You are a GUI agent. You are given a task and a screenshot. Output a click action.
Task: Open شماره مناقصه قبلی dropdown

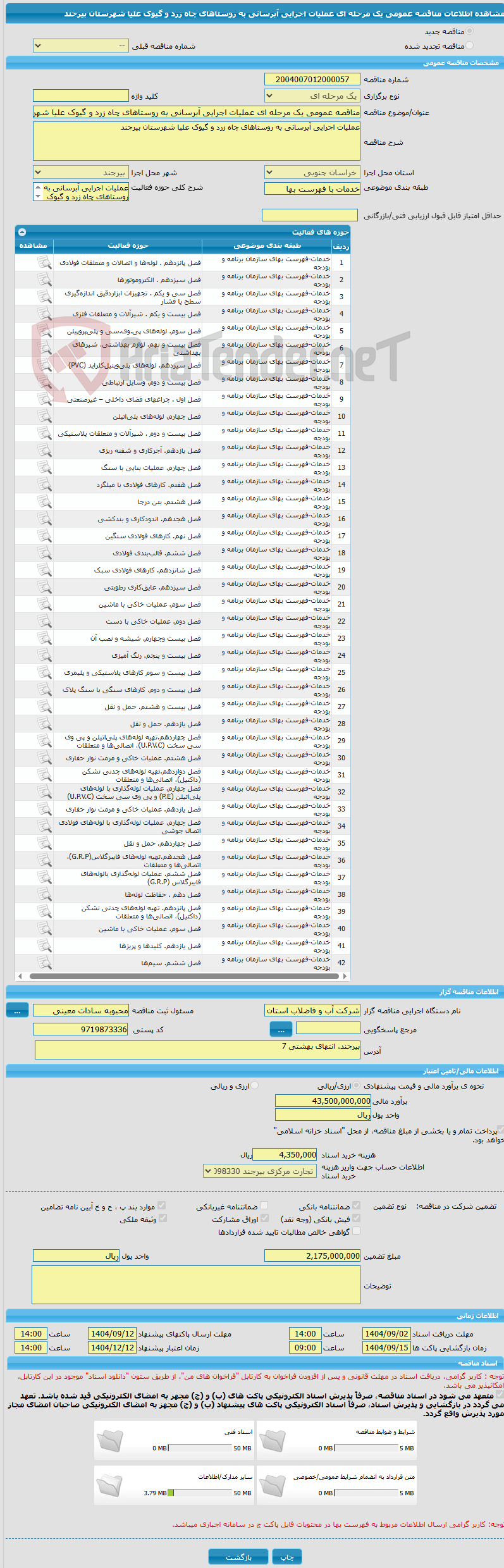coord(81,46)
